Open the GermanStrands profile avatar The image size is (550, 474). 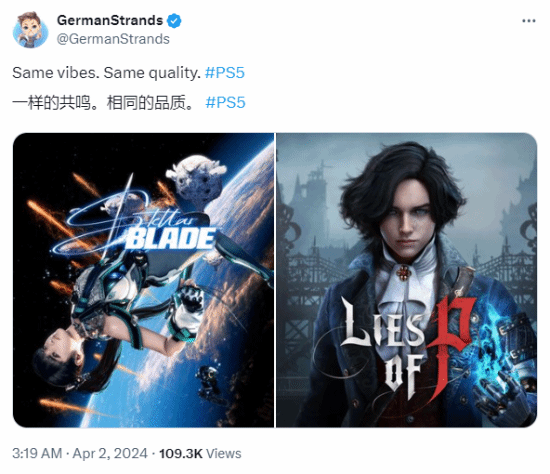(x=31, y=30)
